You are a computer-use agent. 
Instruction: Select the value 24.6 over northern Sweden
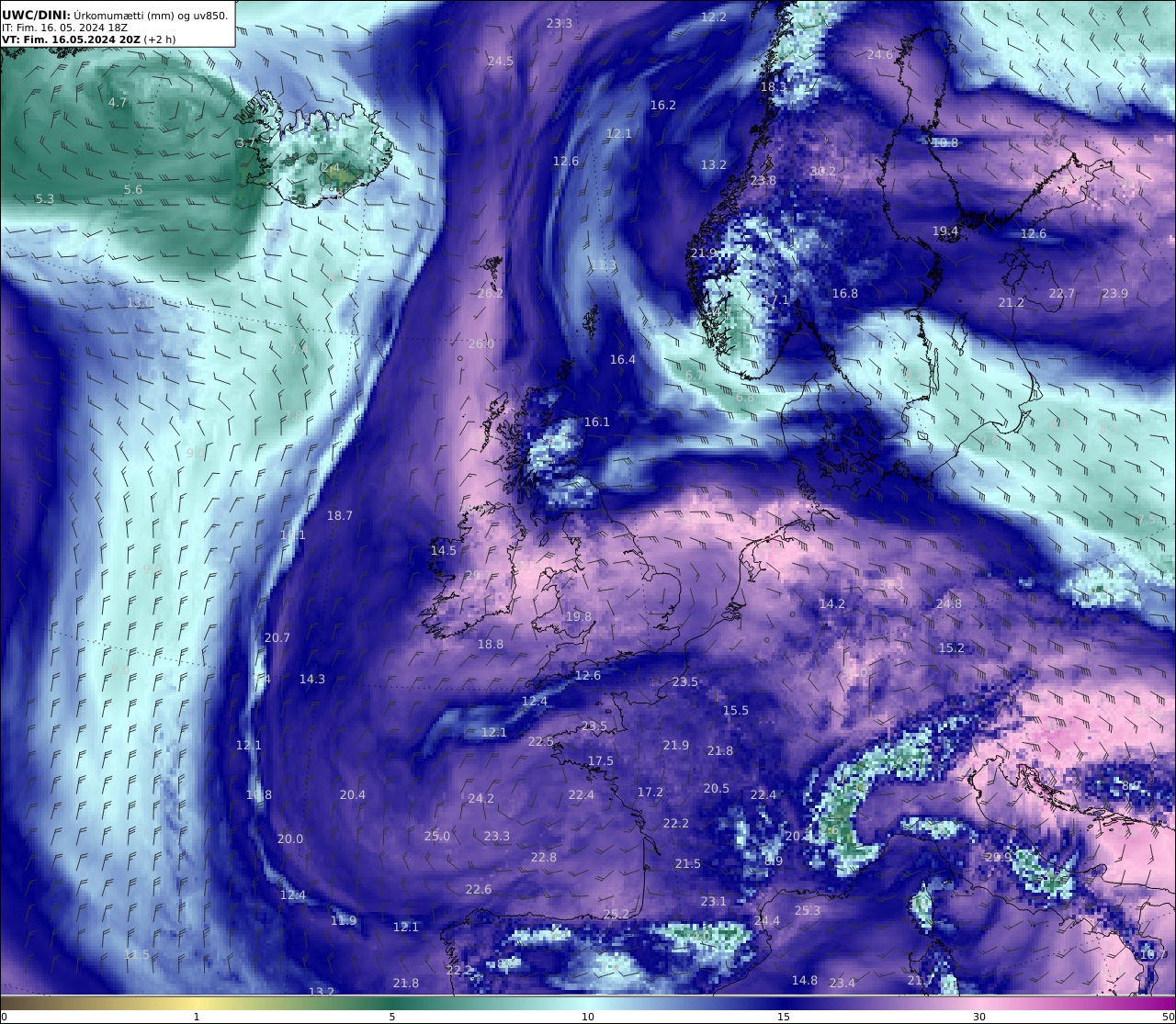pyautogui.click(x=880, y=54)
